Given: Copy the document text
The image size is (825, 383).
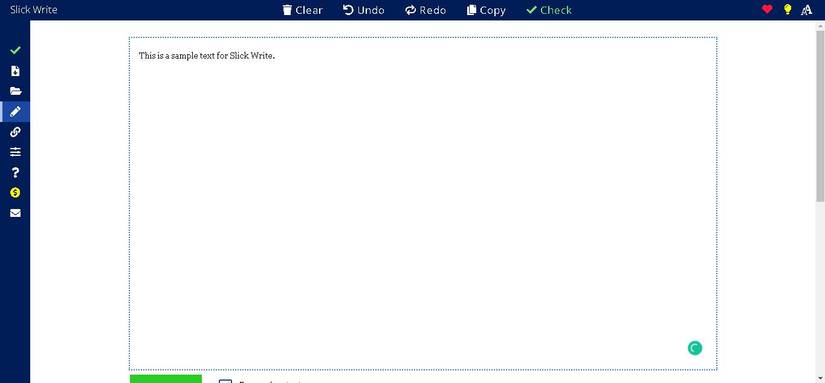Looking at the screenshot, I should pos(487,10).
